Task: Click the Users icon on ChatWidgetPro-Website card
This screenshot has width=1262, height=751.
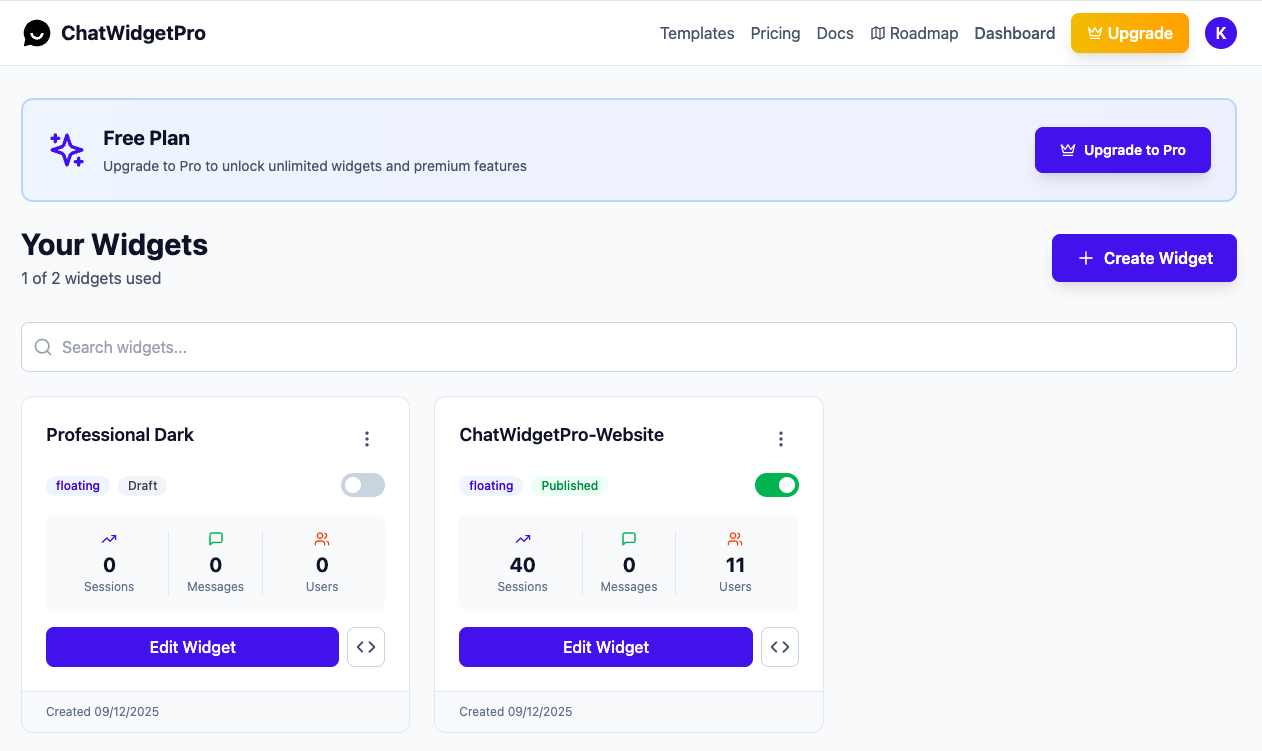Action: tap(735, 539)
